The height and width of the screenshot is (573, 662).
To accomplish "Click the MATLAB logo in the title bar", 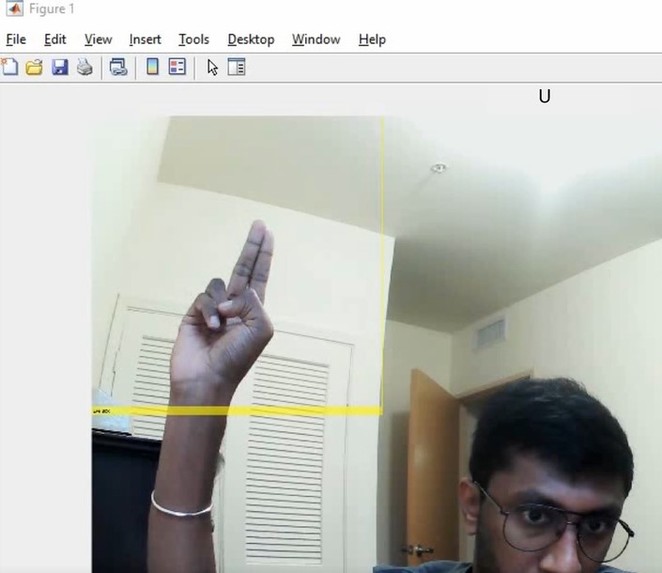I will point(14,8).
